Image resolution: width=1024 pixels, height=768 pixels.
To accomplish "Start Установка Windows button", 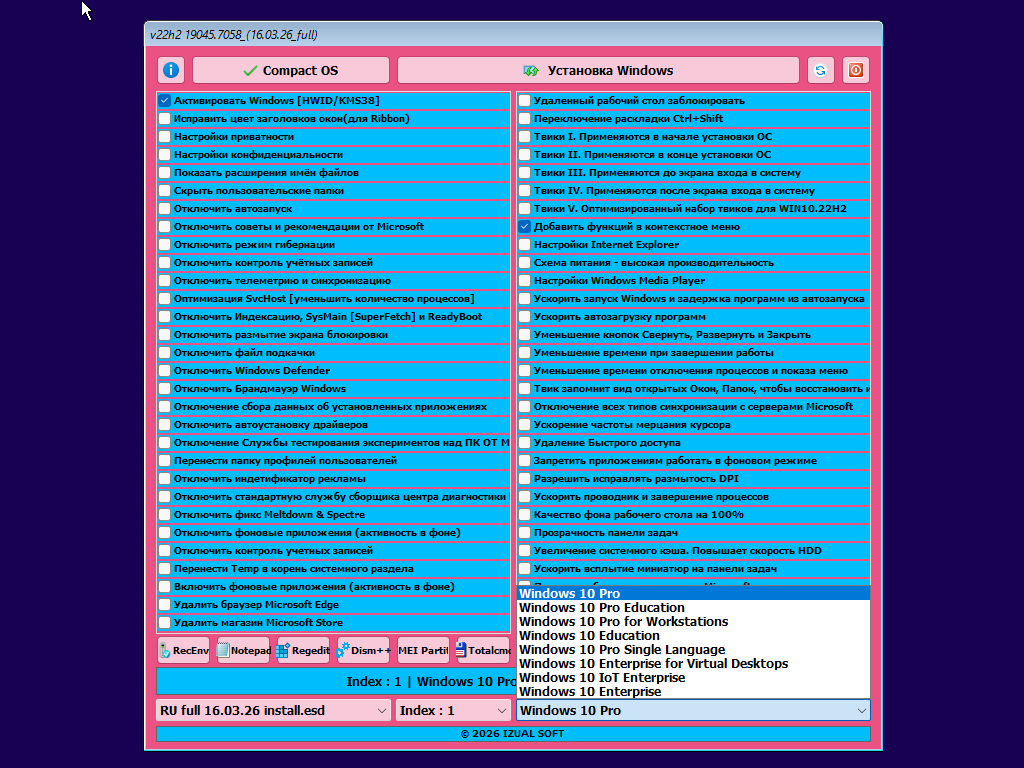I will click(x=598, y=70).
